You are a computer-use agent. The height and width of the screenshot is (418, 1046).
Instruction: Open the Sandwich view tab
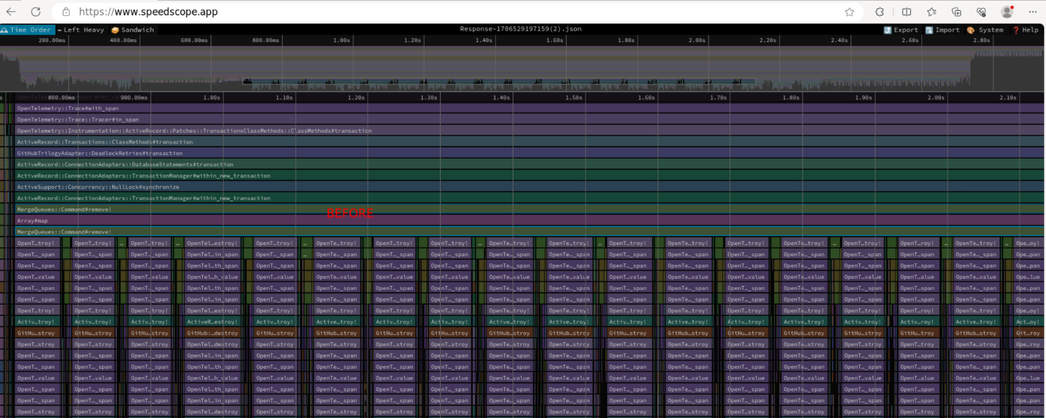133,30
